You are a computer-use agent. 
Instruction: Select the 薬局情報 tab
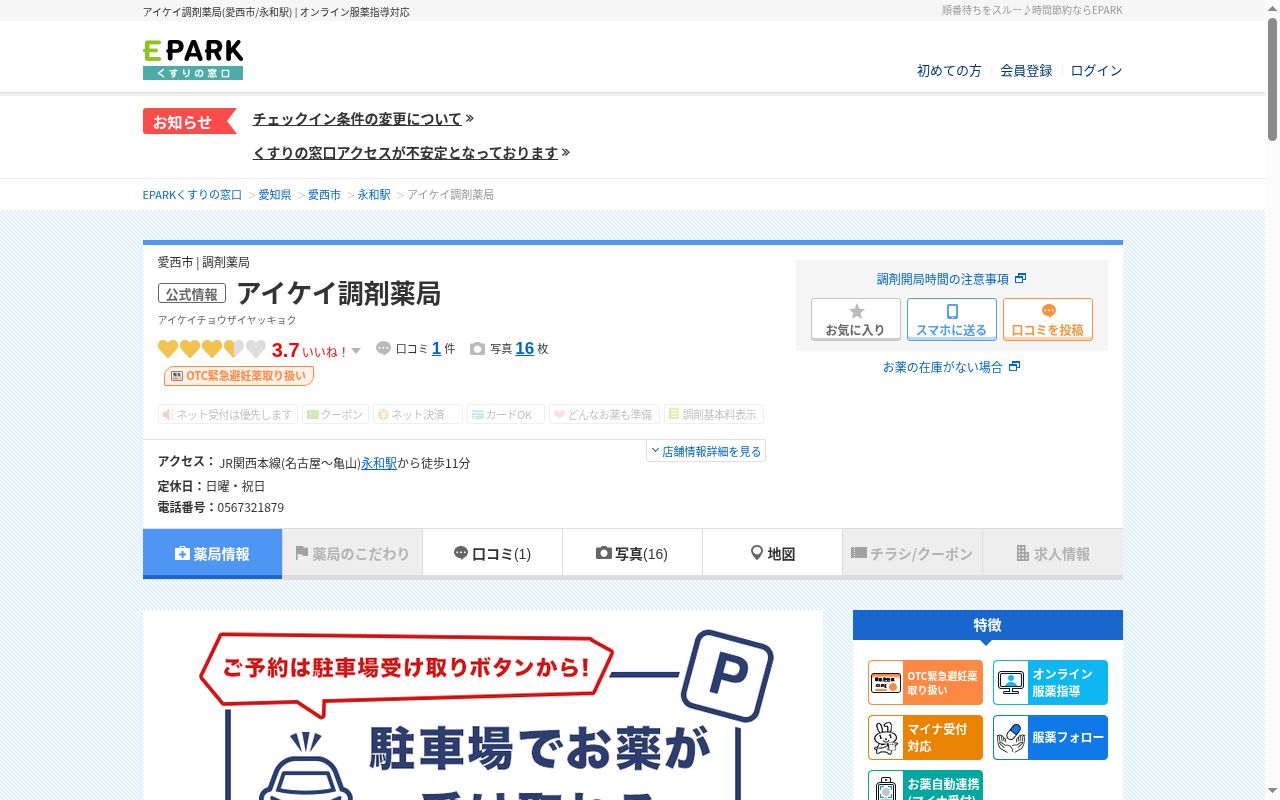212,553
